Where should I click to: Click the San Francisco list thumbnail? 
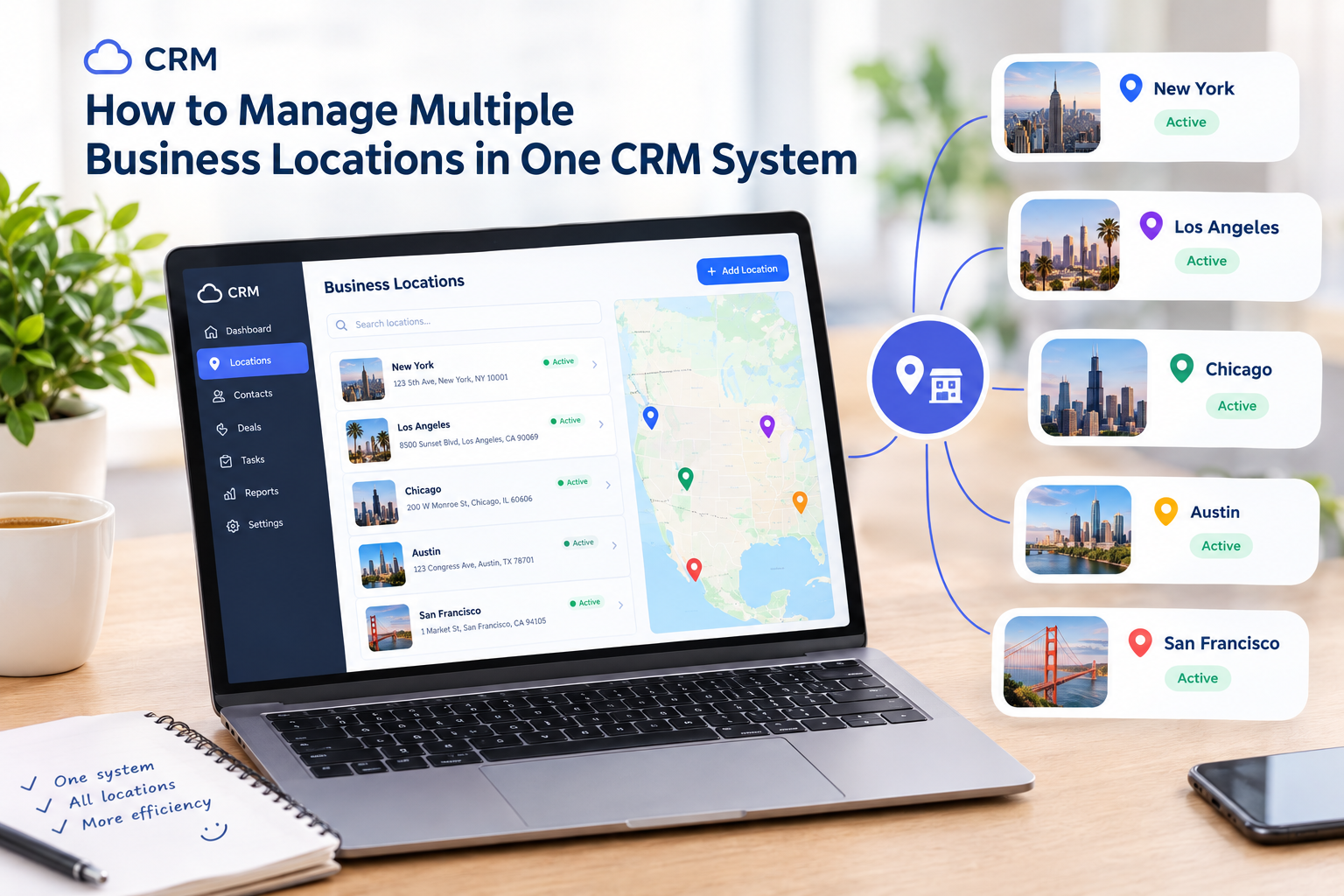[389, 627]
